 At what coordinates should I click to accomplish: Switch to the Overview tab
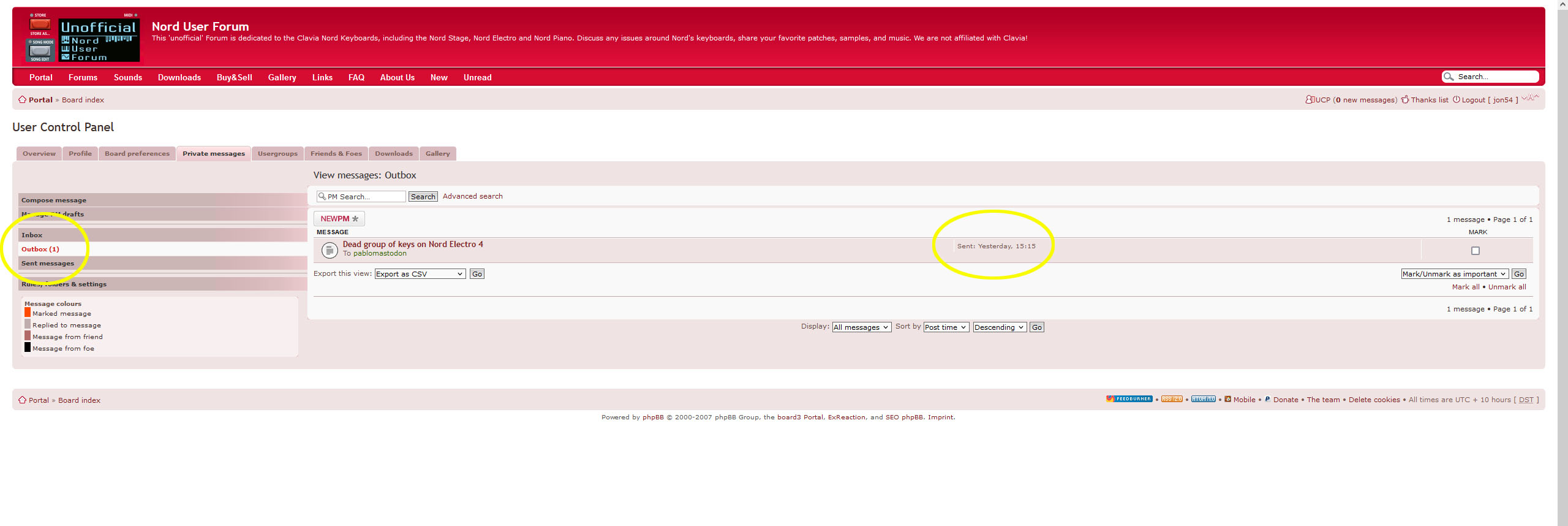39,154
